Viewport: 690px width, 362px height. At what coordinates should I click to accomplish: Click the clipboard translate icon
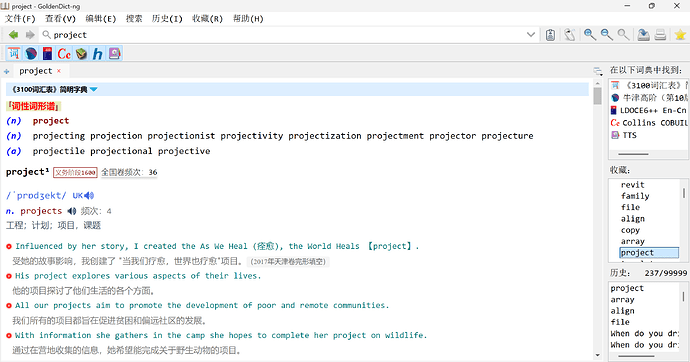pos(550,35)
